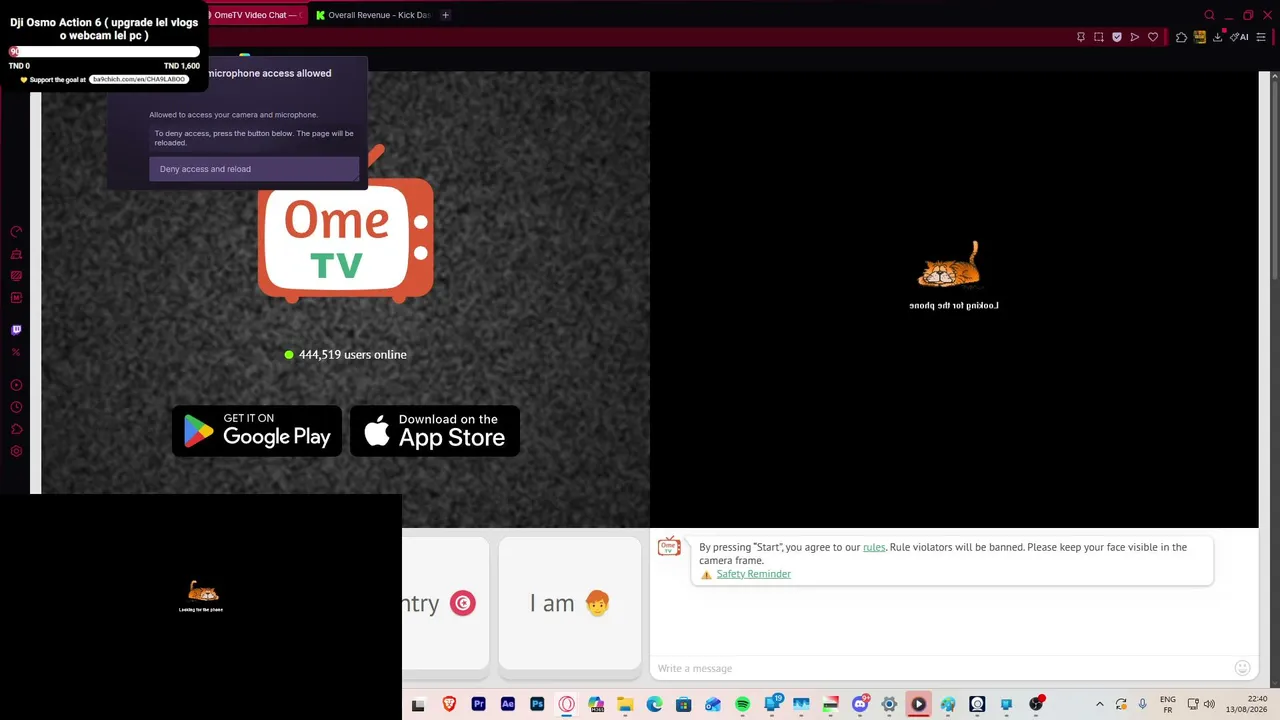Bookmark page with the heart icon
Viewport: 1280px width, 720px height.
[1153, 37]
